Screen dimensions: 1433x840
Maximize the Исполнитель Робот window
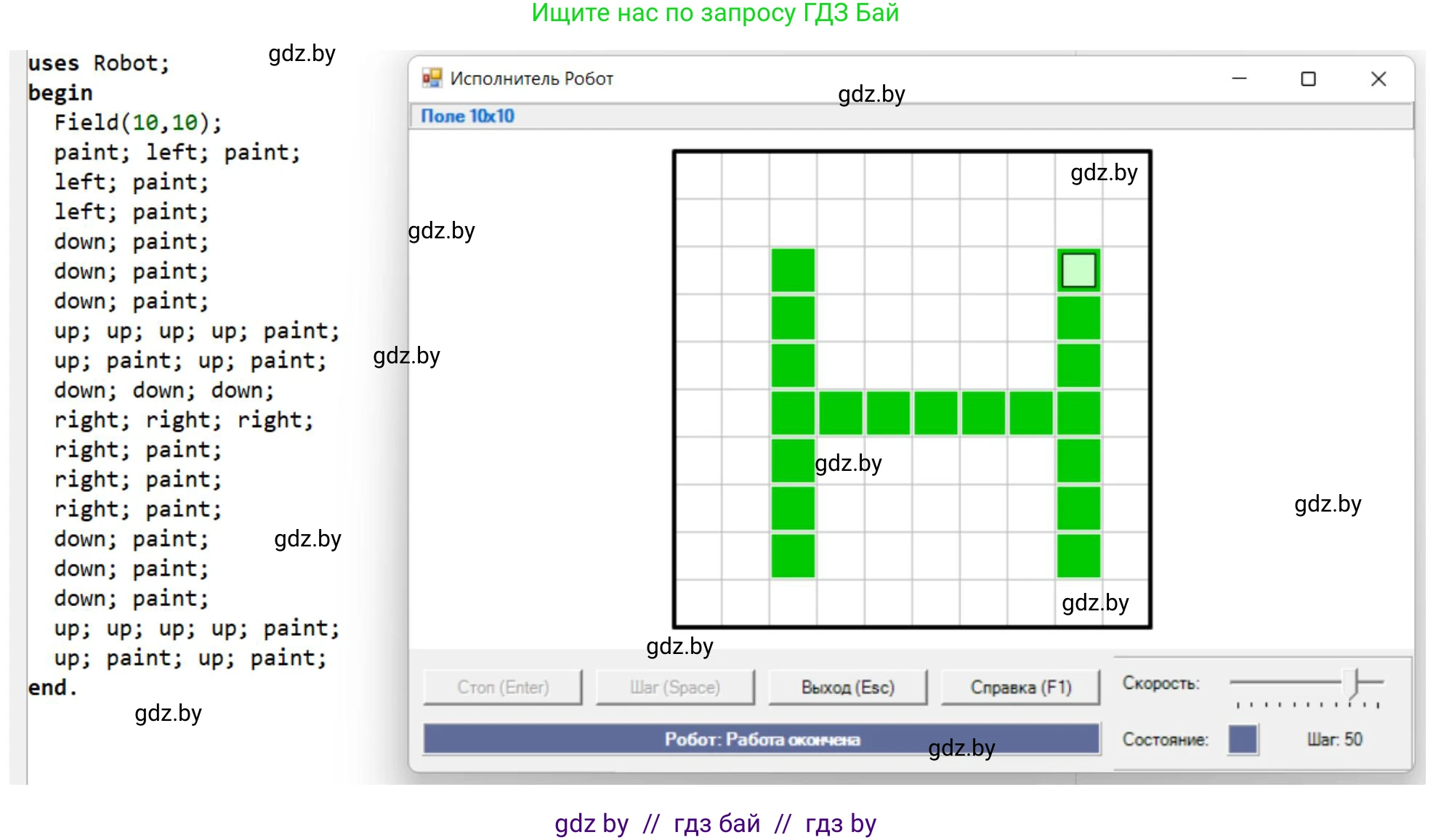(x=1308, y=78)
